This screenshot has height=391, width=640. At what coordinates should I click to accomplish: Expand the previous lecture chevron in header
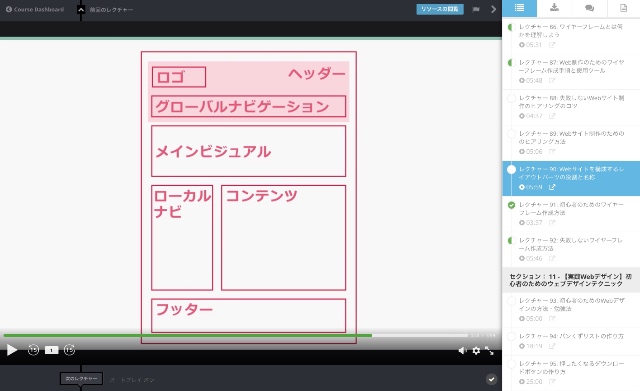(81, 10)
